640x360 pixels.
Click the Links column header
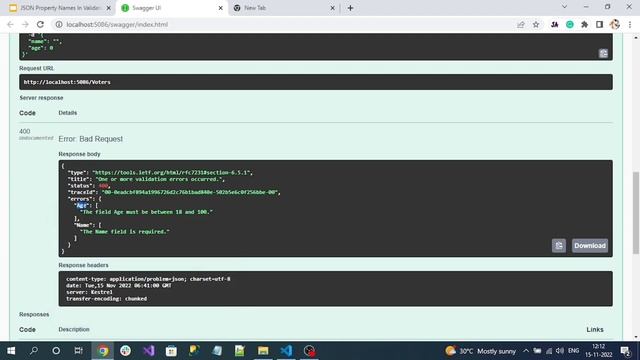point(595,329)
